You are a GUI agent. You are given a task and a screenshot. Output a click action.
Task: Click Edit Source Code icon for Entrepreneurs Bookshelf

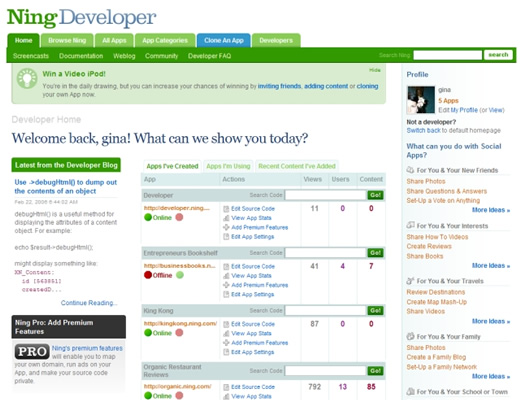(x=226, y=266)
